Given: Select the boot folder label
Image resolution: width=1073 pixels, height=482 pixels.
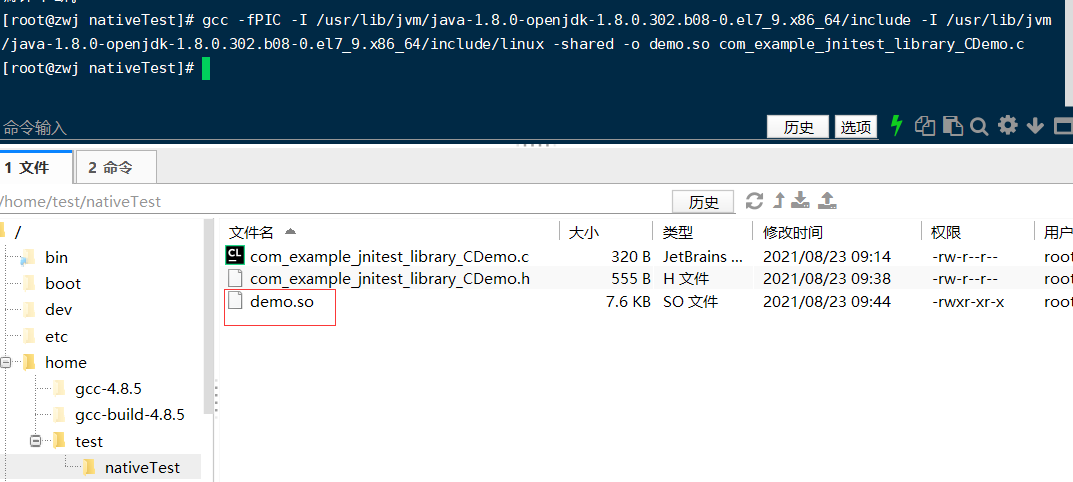Looking at the screenshot, I should click(63, 283).
